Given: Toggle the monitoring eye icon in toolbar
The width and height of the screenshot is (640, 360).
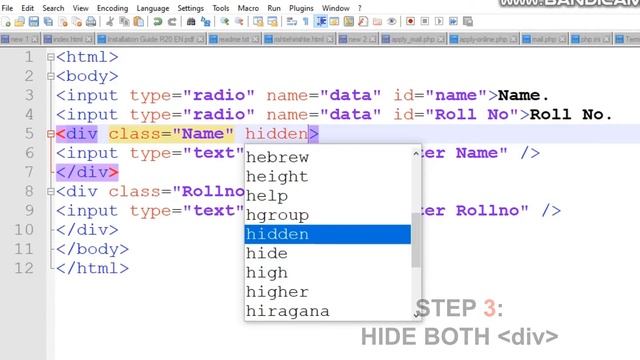Looking at the screenshot, I should (x=391, y=22).
